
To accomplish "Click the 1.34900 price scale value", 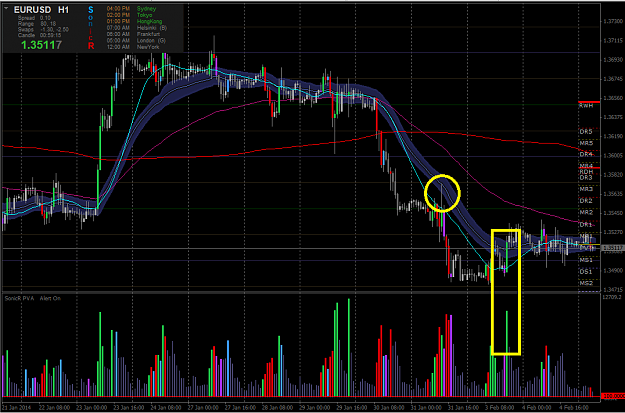I will [613, 271].
